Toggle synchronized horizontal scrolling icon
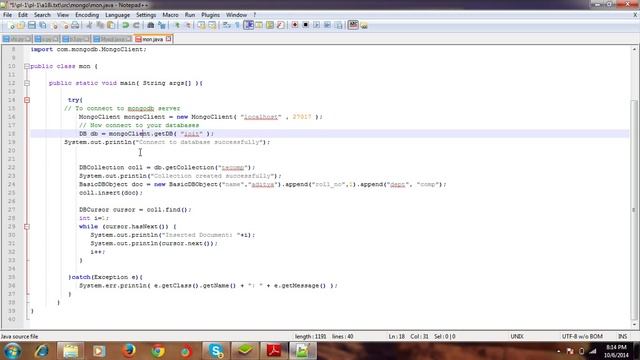The width and height of the screenshot is (640, 360). coord(212,25)
